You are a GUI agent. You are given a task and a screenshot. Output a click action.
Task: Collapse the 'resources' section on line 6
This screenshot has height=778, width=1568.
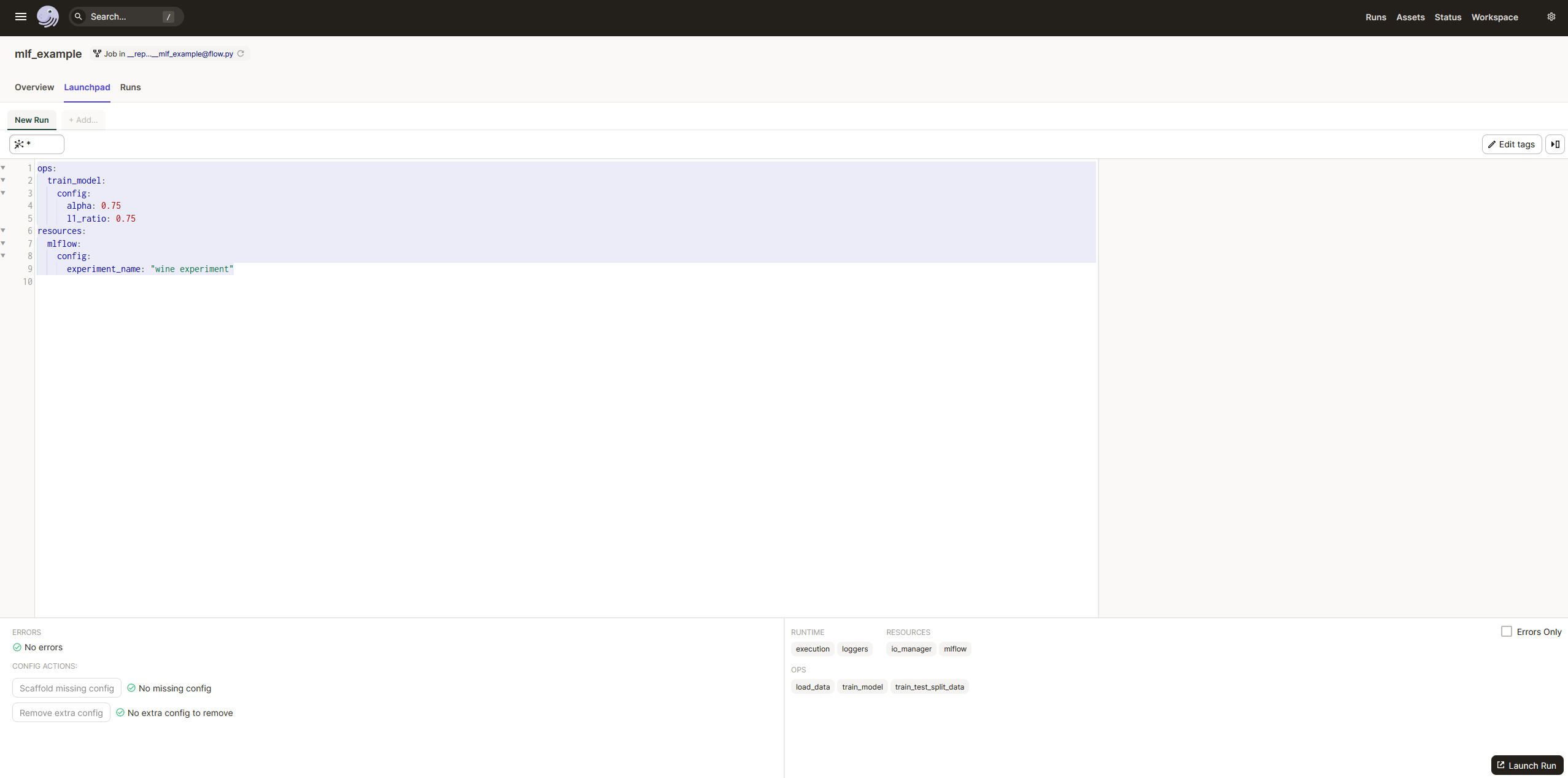(x=3, y=230)
